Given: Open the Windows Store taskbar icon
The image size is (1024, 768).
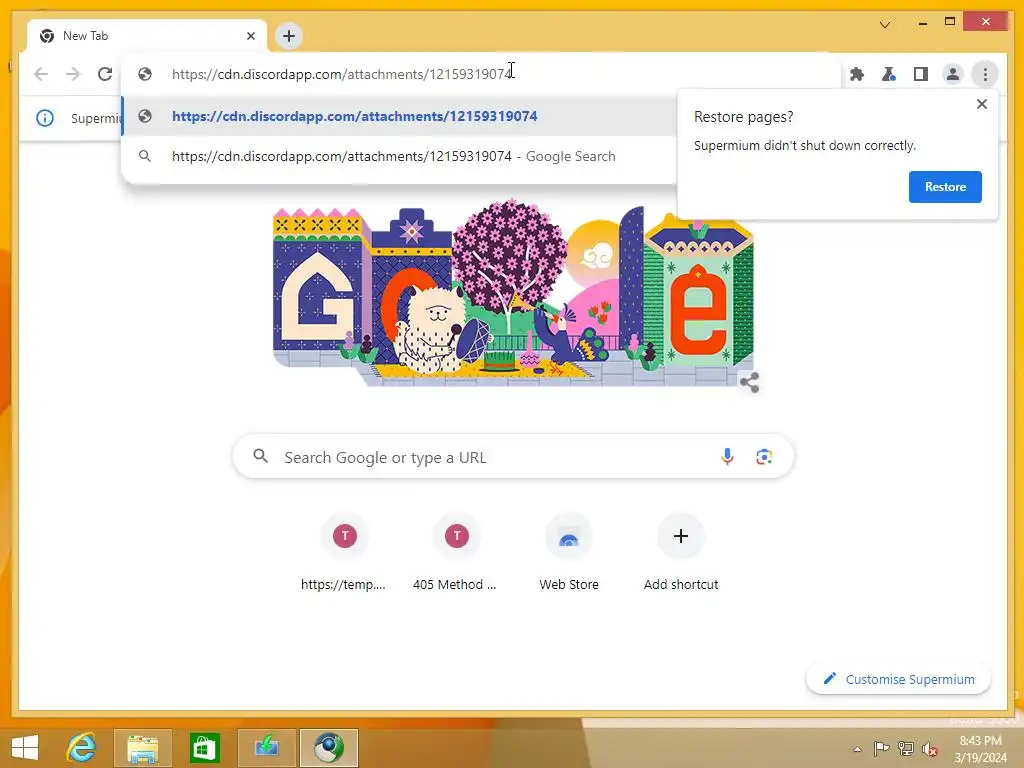Looking at the screenshot, I should (x=204, y=748).
